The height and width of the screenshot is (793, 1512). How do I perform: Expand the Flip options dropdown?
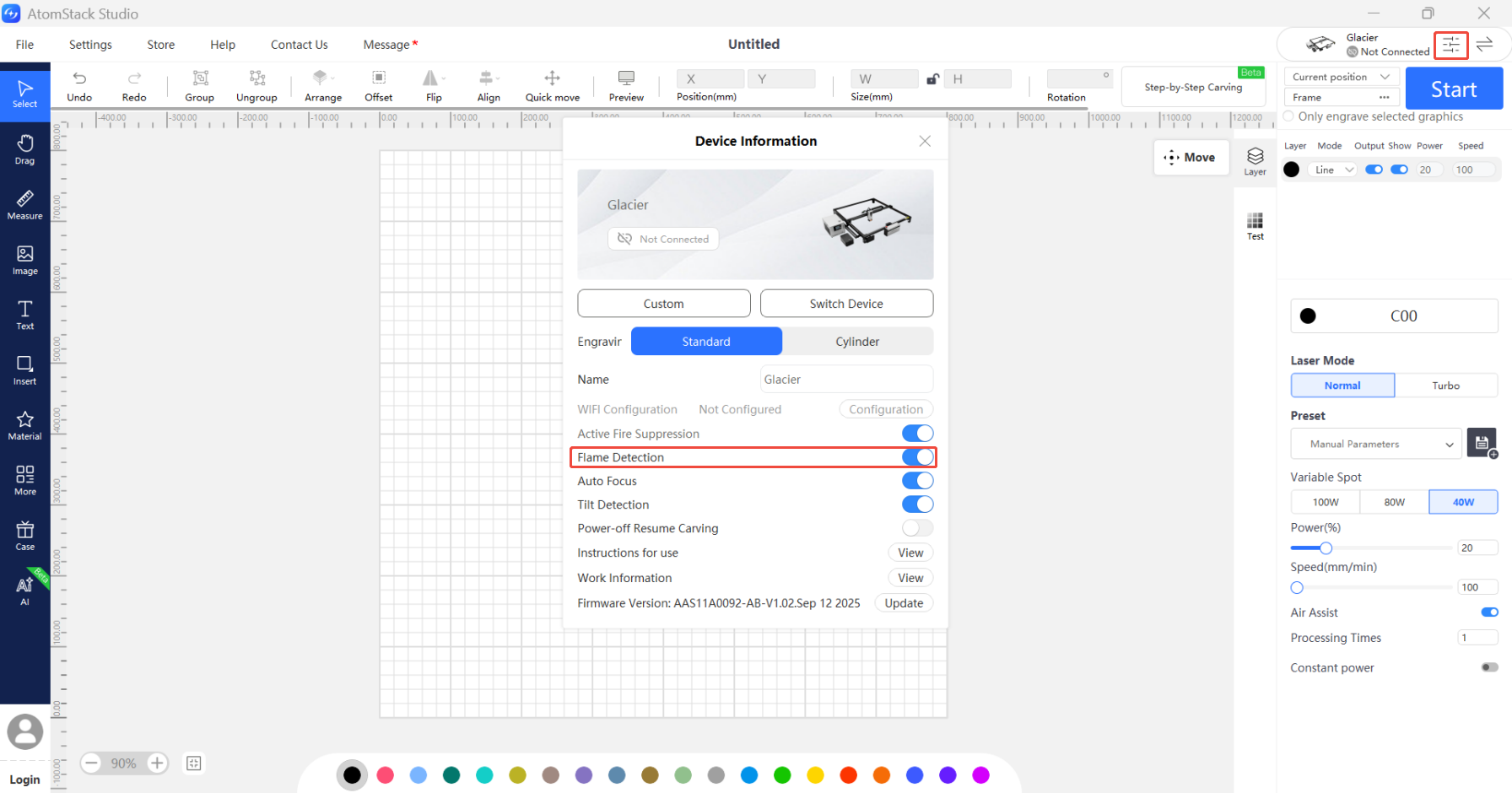[444, 78]
